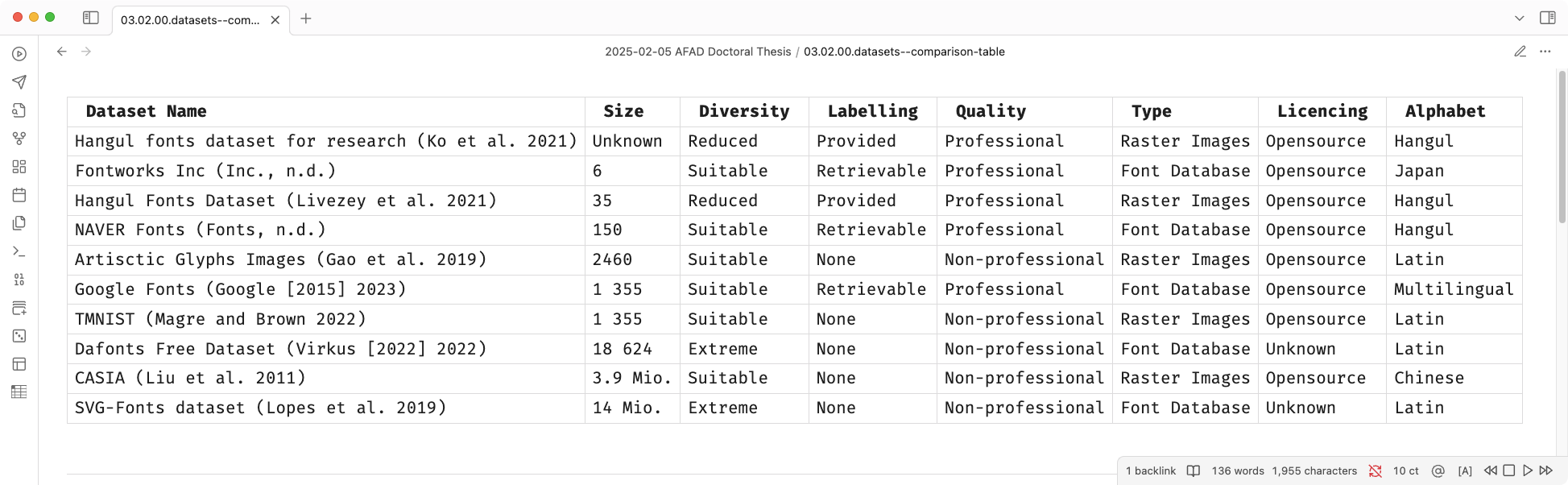Screen dimensions: 1568x485
Task: Click the Quality column header
Action: tap(1025, 112)
